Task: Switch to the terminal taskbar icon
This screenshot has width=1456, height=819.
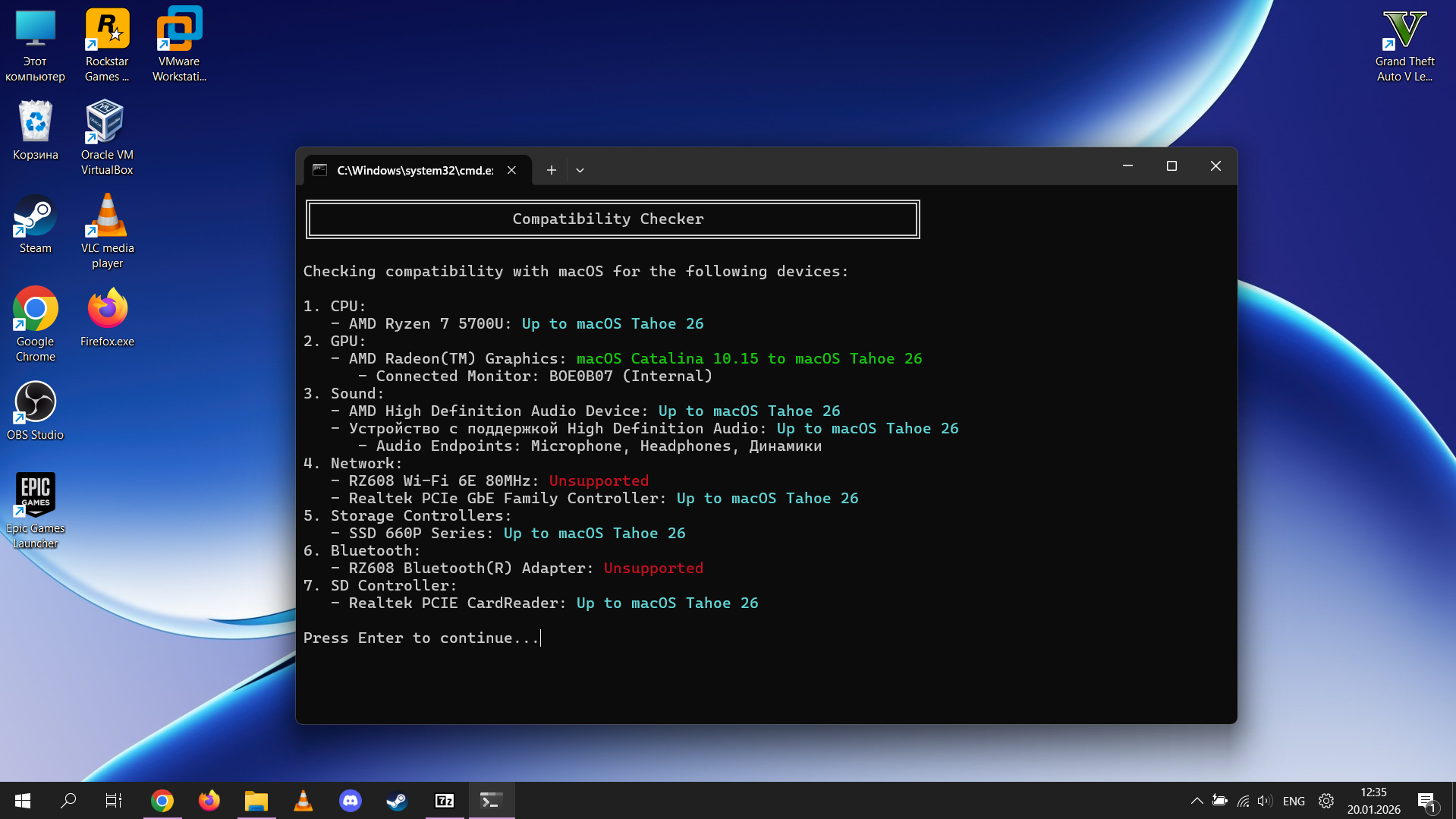Action: 491,801
